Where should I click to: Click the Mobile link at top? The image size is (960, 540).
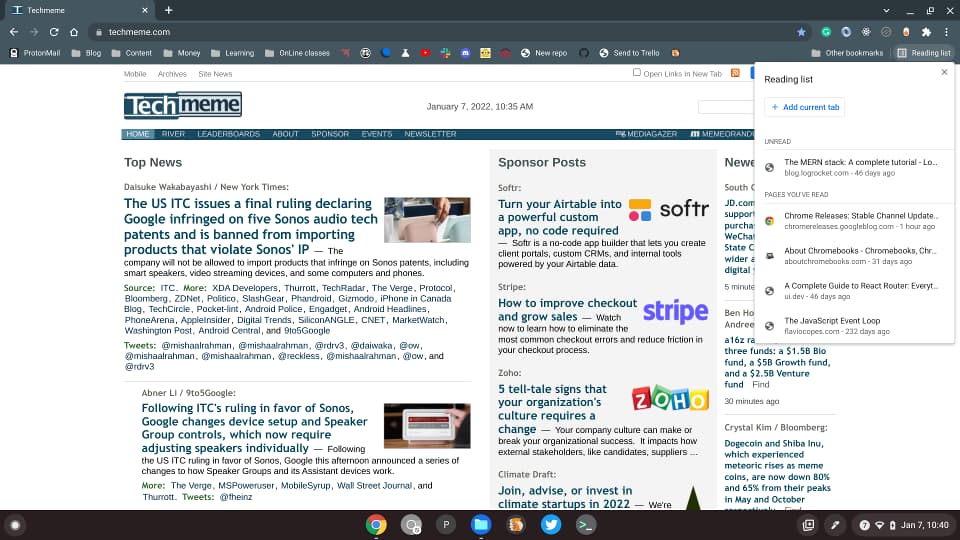(135, 74)
